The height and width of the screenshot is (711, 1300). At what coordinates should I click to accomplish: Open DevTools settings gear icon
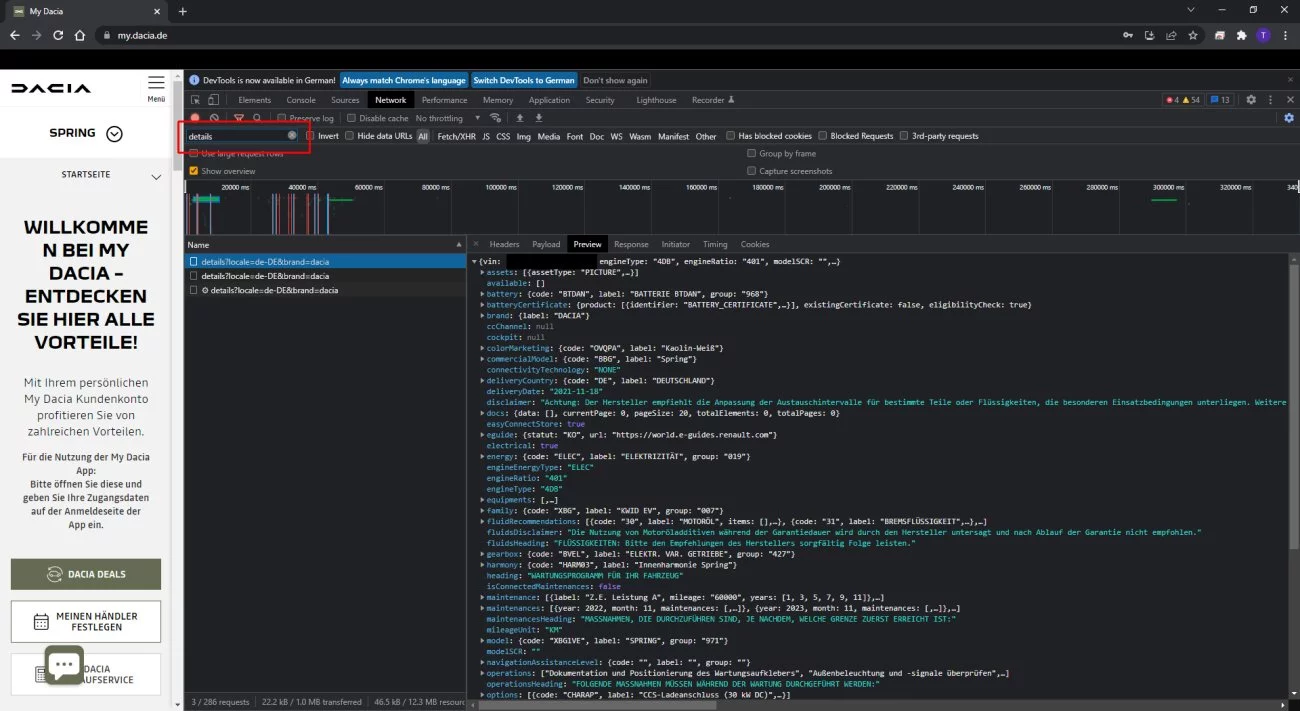click(x=1251, y=100)
